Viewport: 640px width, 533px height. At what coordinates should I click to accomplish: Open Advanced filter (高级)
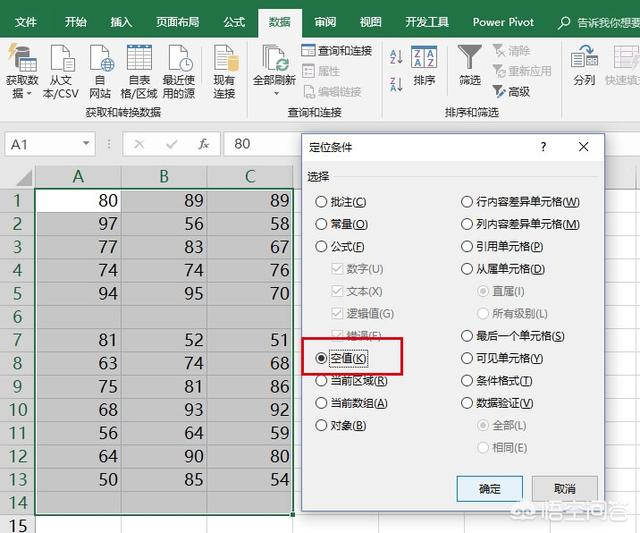pos(511,91)
